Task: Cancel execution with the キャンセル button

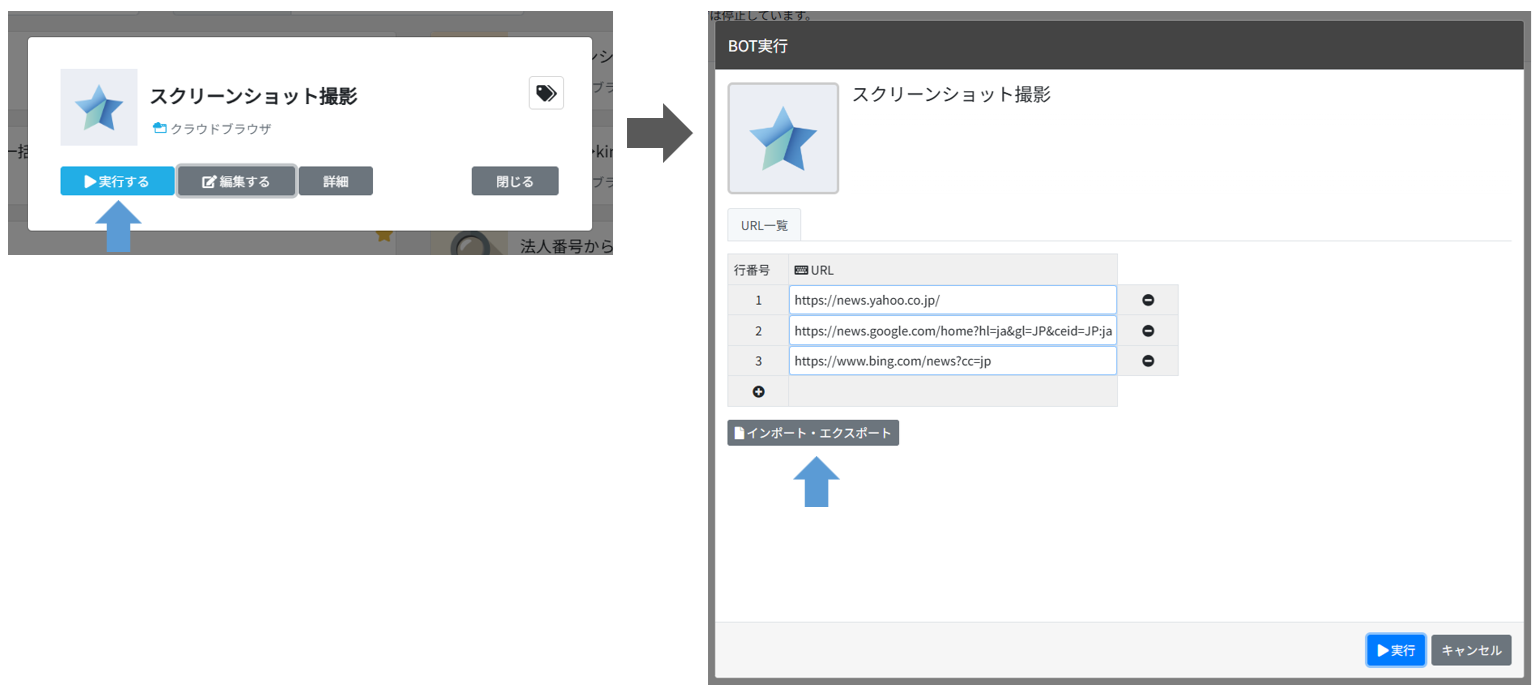Action: pos(1470,649)
